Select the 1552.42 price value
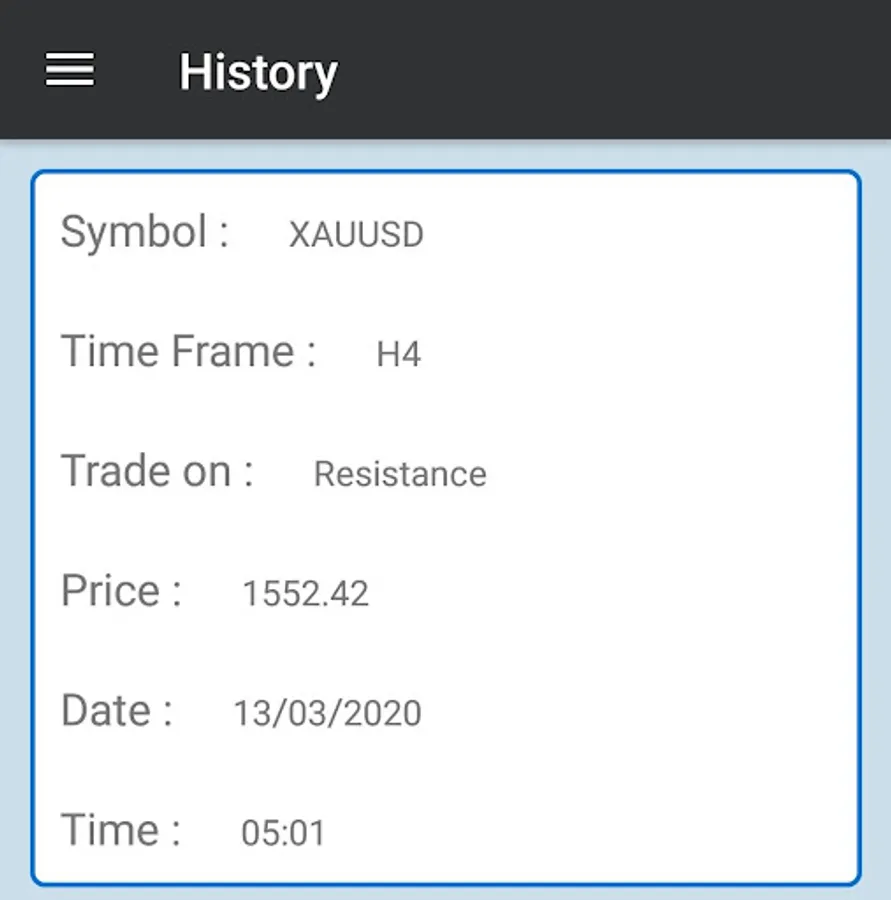This screenshot has width=891, height=900. [x=305, y=594]
